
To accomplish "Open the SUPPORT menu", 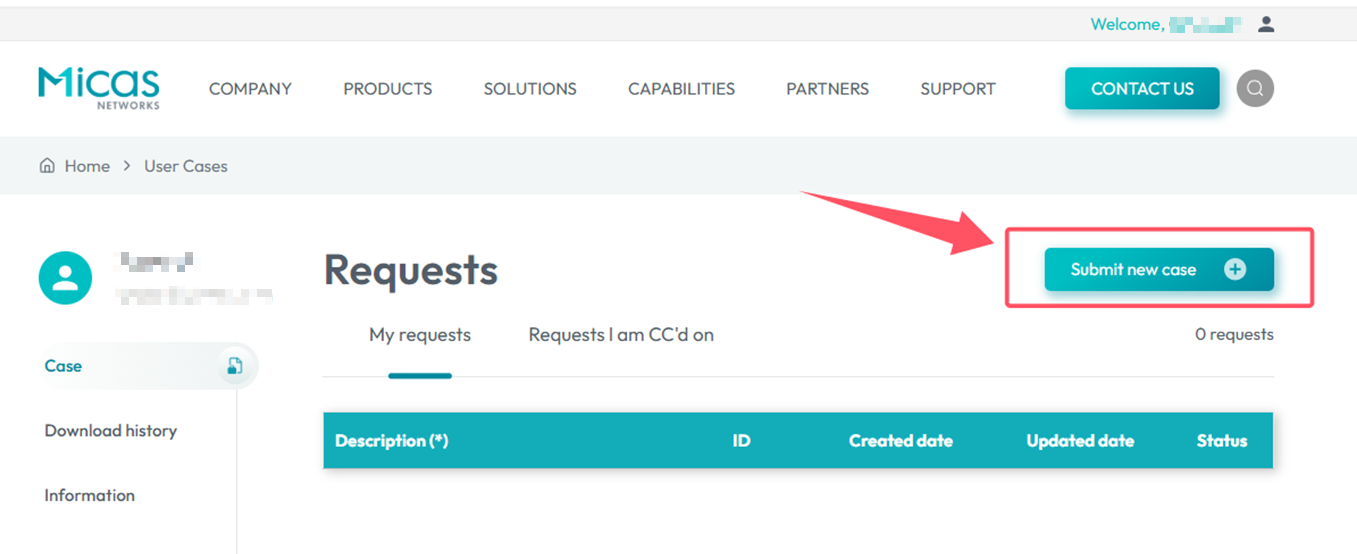I will tap(958, 89).
